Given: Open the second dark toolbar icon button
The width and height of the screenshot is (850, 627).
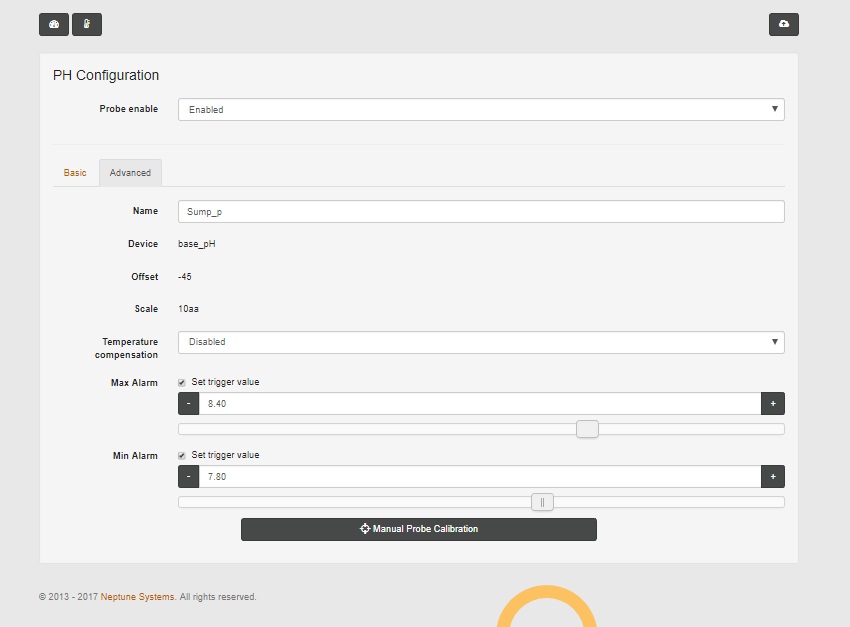Looking at the screenshot, I should pos(87,24).
